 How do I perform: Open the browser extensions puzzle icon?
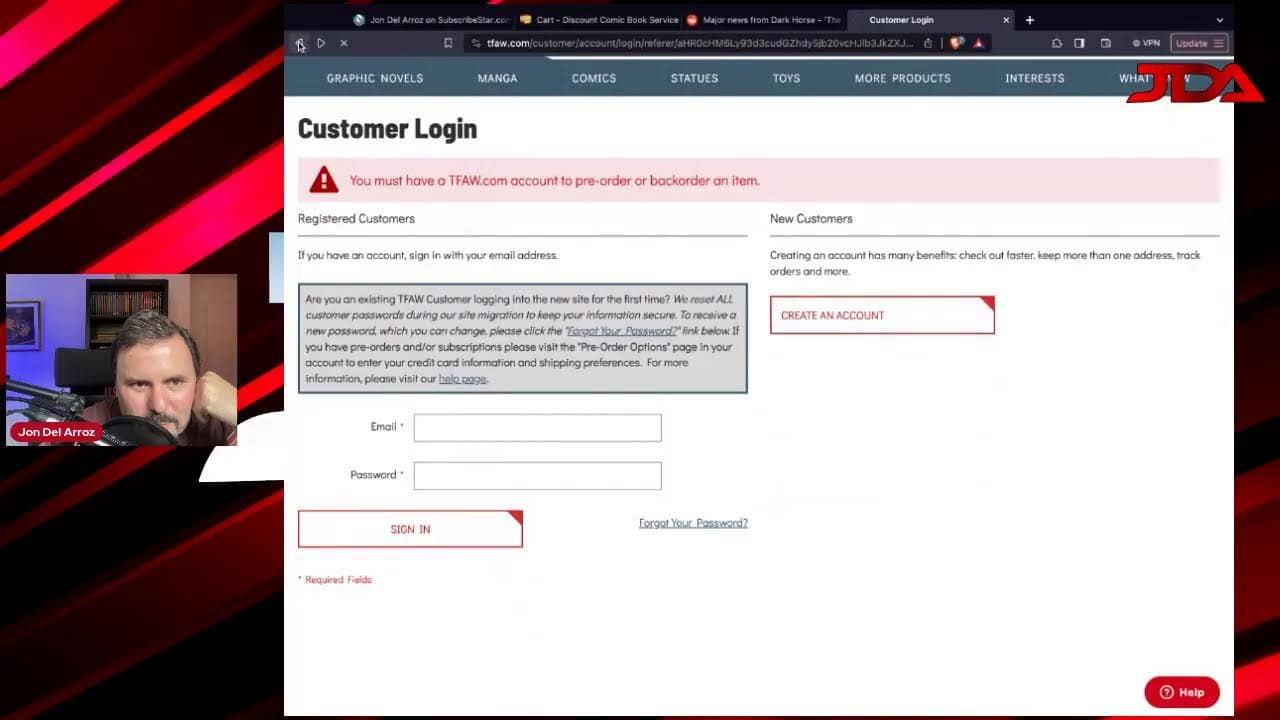coord(1057,43)
